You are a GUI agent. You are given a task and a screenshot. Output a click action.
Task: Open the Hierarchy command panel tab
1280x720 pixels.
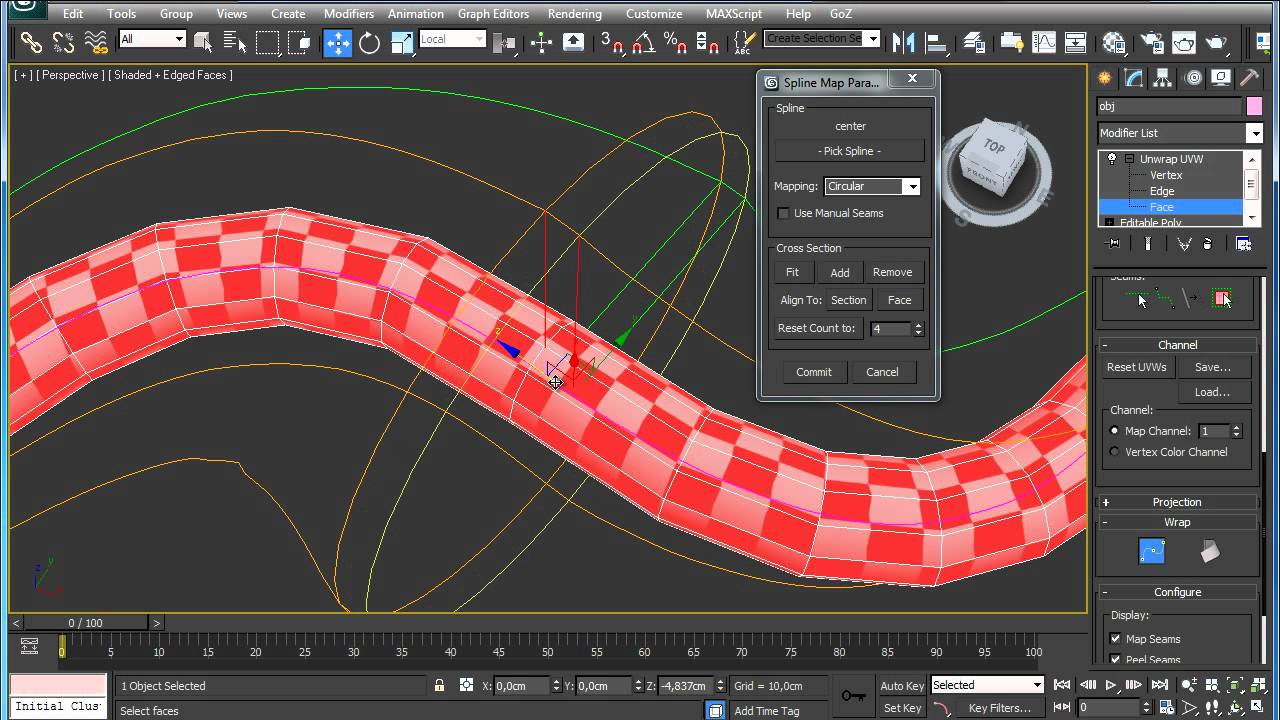click(1163, 78)
